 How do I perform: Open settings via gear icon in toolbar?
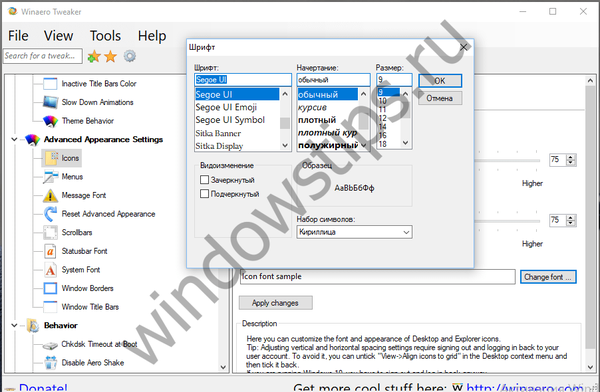tap(130, 56)
